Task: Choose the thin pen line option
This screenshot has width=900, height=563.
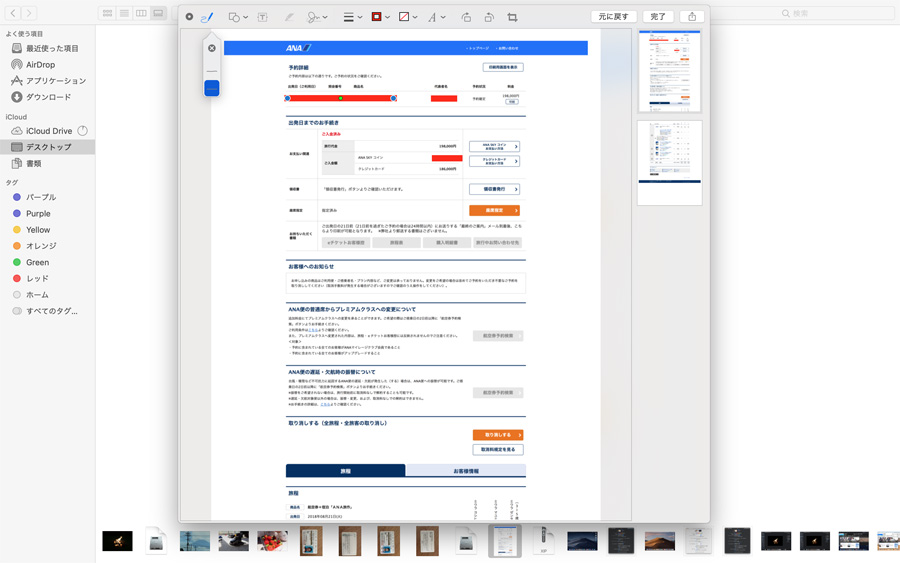Action: point(212,71)
